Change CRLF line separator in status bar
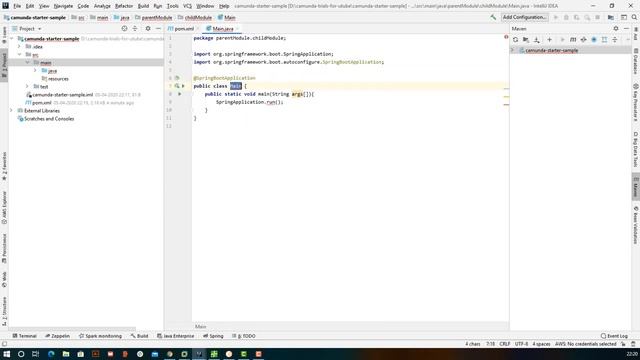Viewport: 640px width, 360px height. coord(504,344)
